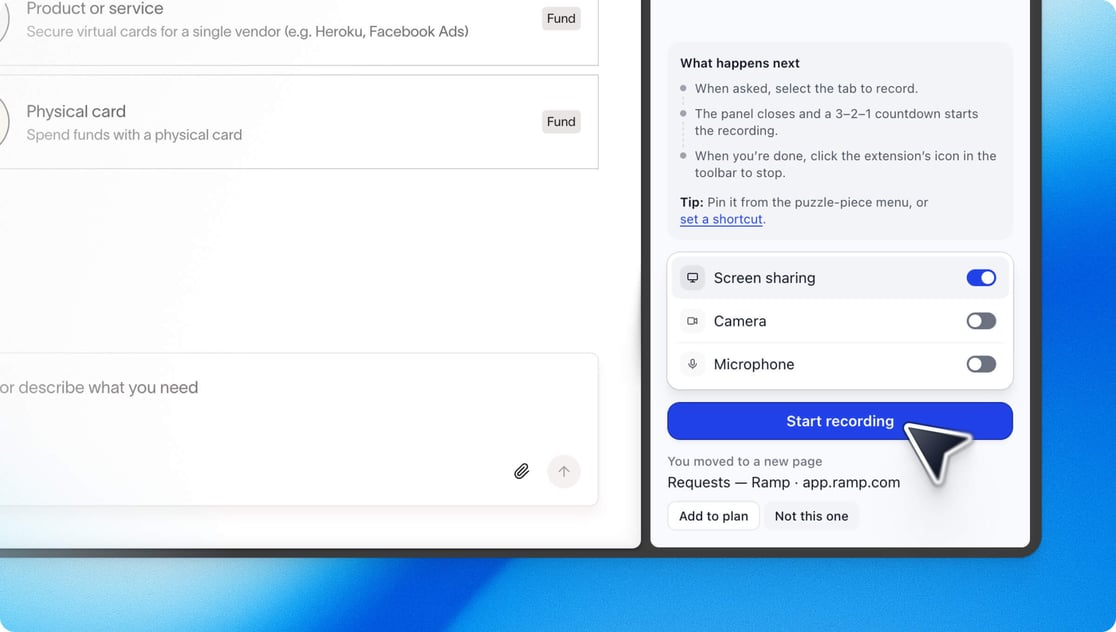The height and width of the screenshot is (632, 1116).
Task: Click Add to plan button
Action: coord(713,516)
